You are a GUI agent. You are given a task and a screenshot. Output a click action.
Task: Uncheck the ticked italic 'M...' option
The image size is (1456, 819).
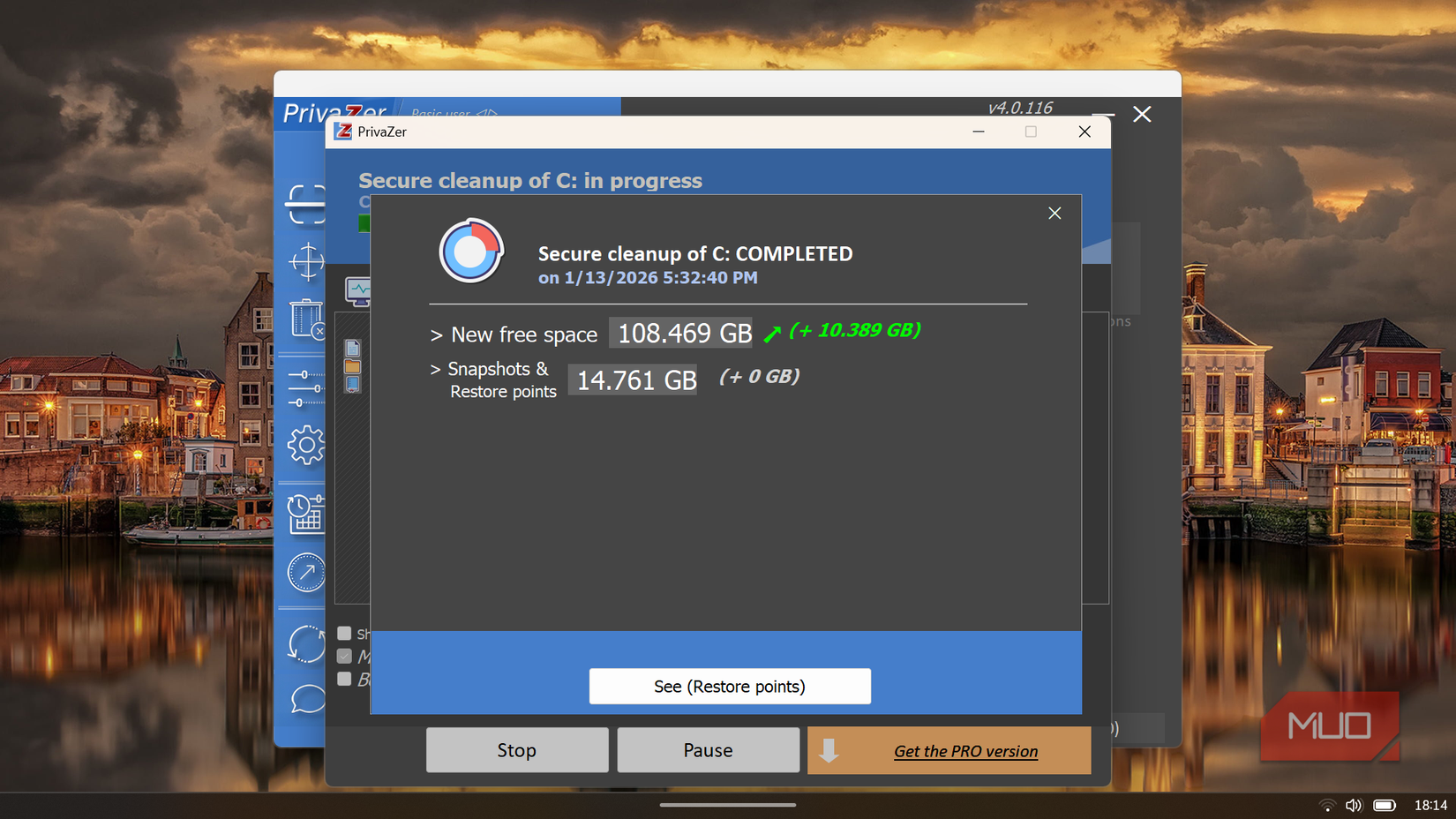(344, 656)
